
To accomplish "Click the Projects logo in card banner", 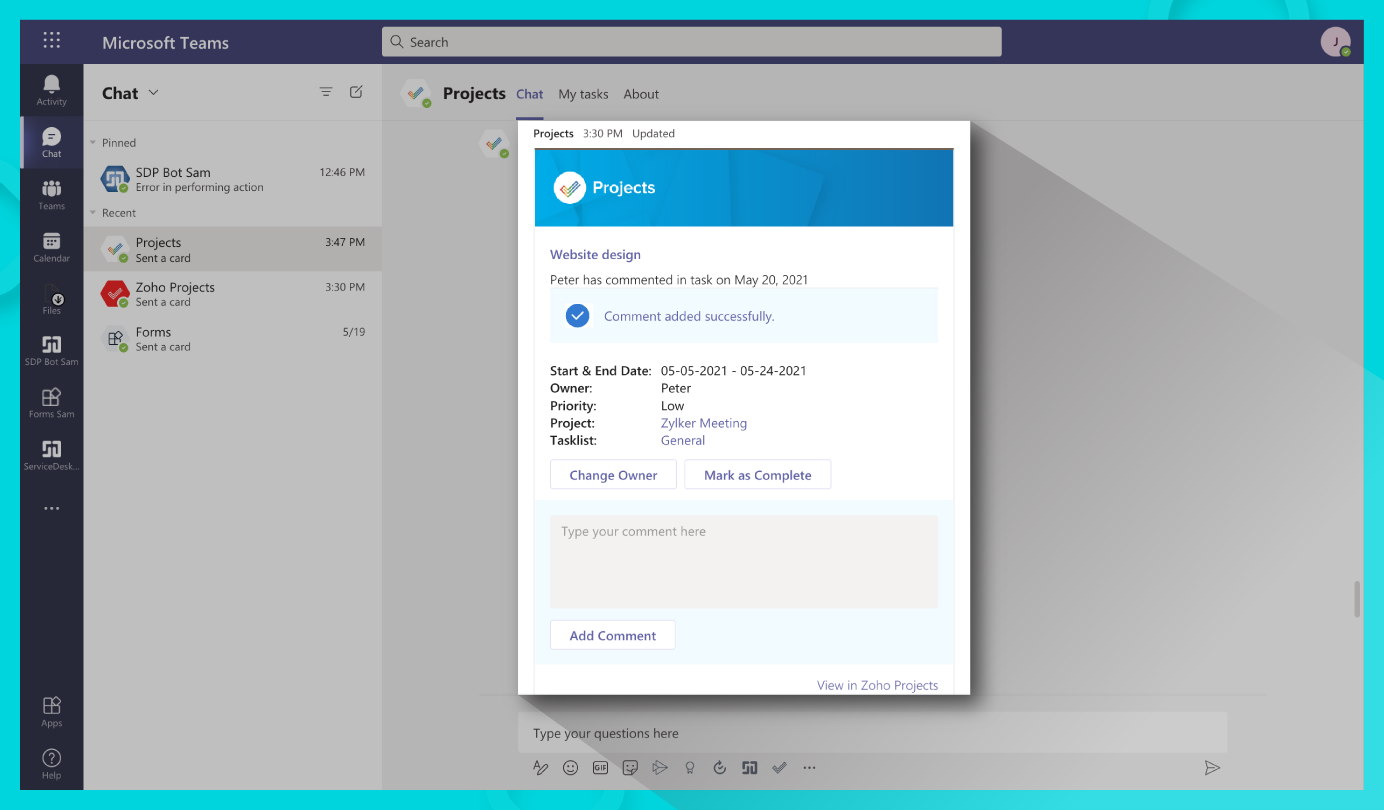I will click(569, 187).
